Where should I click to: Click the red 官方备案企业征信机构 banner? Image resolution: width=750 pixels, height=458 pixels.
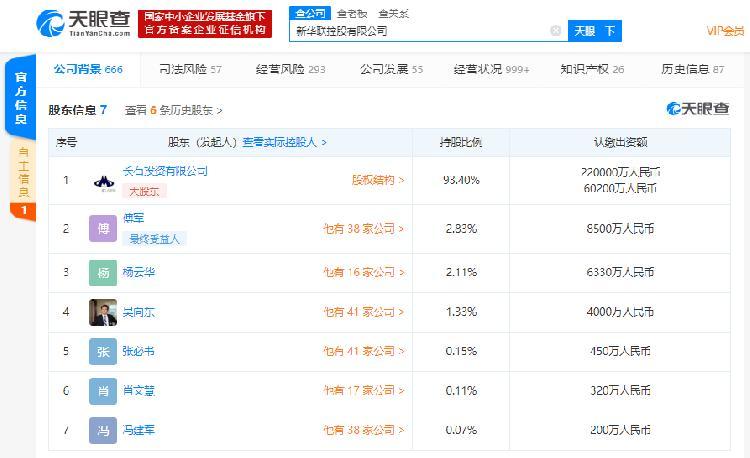205,23
